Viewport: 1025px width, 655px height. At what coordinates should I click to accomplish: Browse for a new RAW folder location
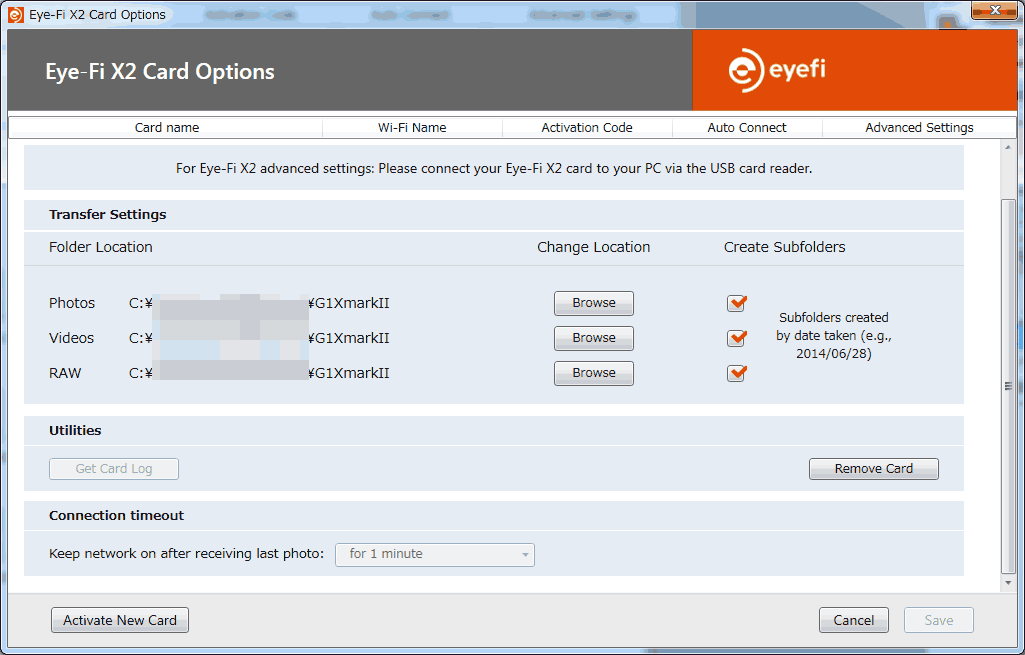(594, 373)
